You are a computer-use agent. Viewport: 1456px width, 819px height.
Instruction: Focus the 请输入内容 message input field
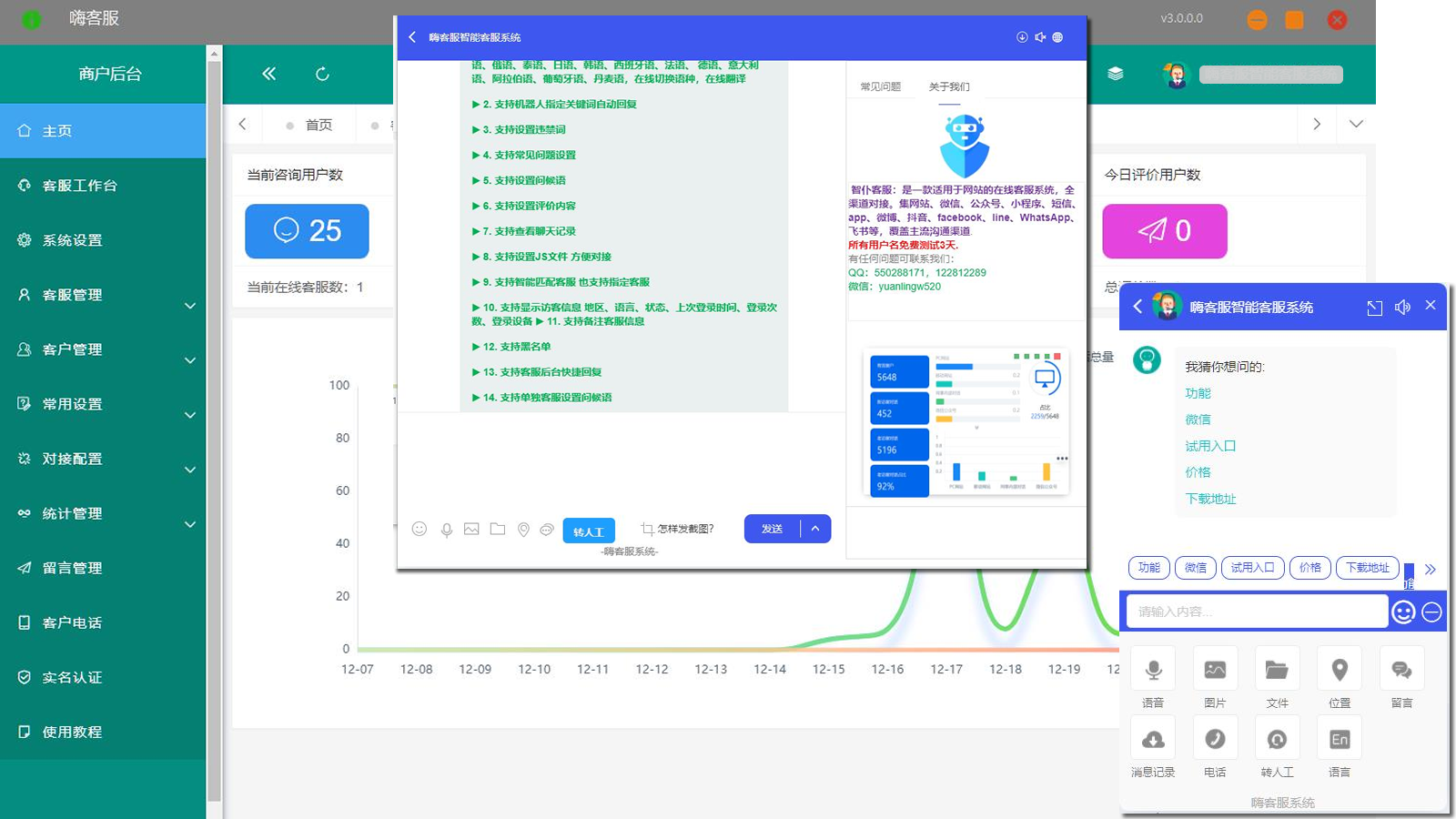1257,612
